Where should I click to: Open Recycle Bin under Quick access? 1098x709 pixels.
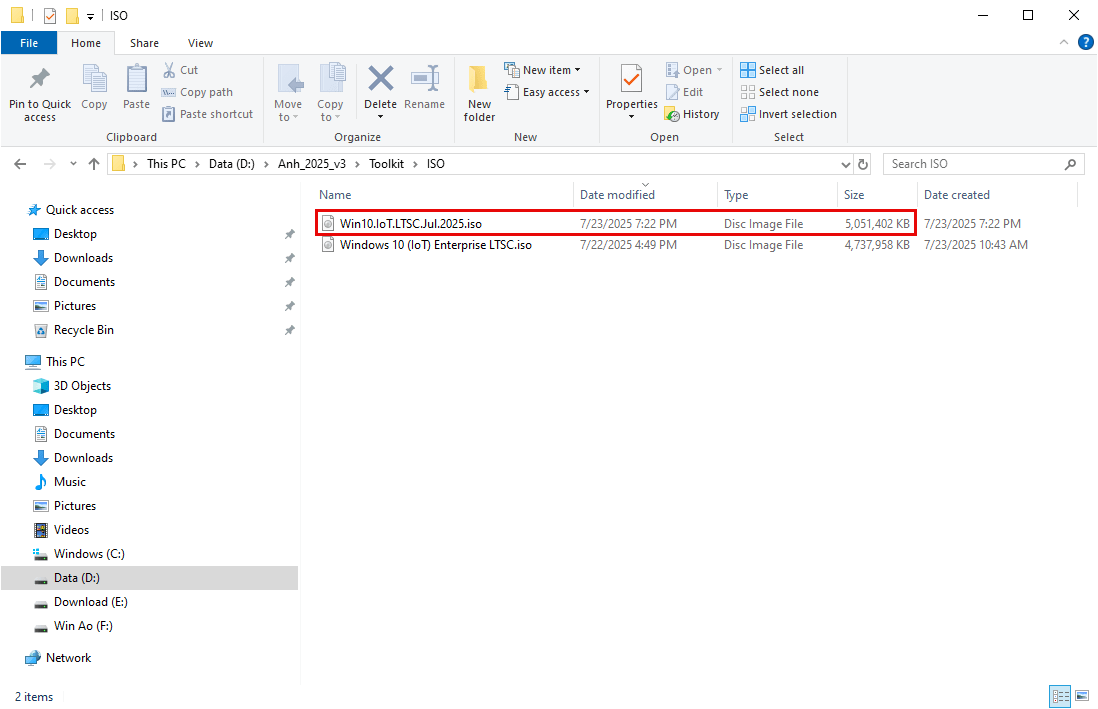[x=74, y=329]
